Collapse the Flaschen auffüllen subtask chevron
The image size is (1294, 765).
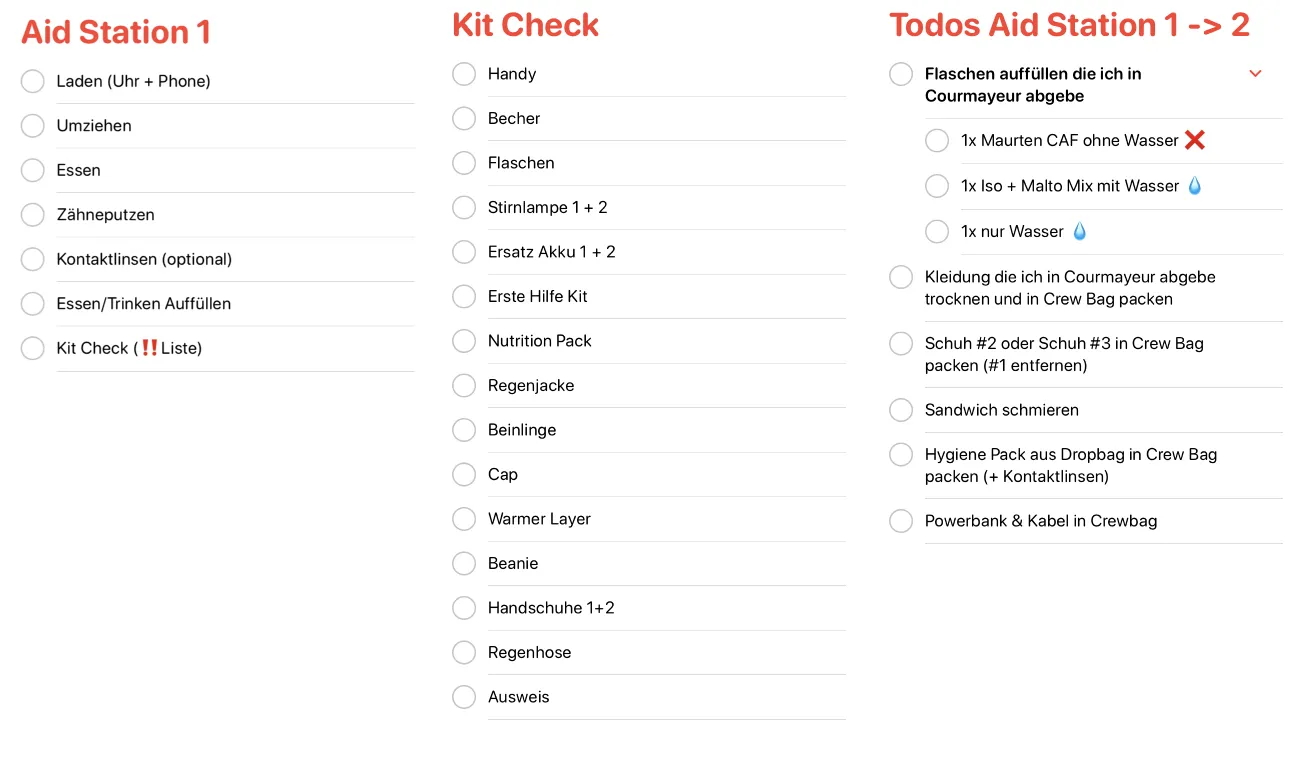1255,74
